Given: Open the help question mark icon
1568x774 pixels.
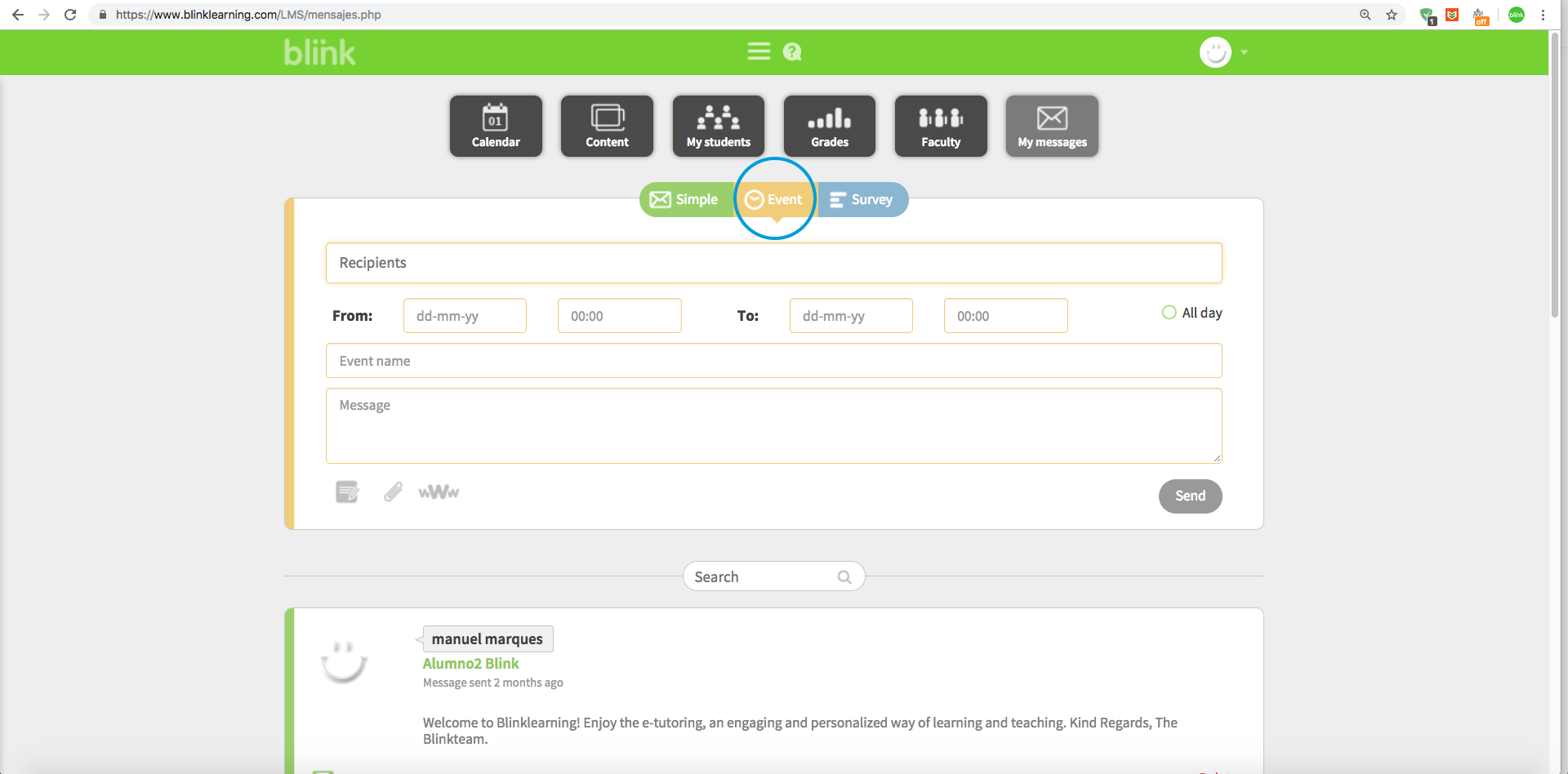Looking at the screenshot, I should 792,52.
